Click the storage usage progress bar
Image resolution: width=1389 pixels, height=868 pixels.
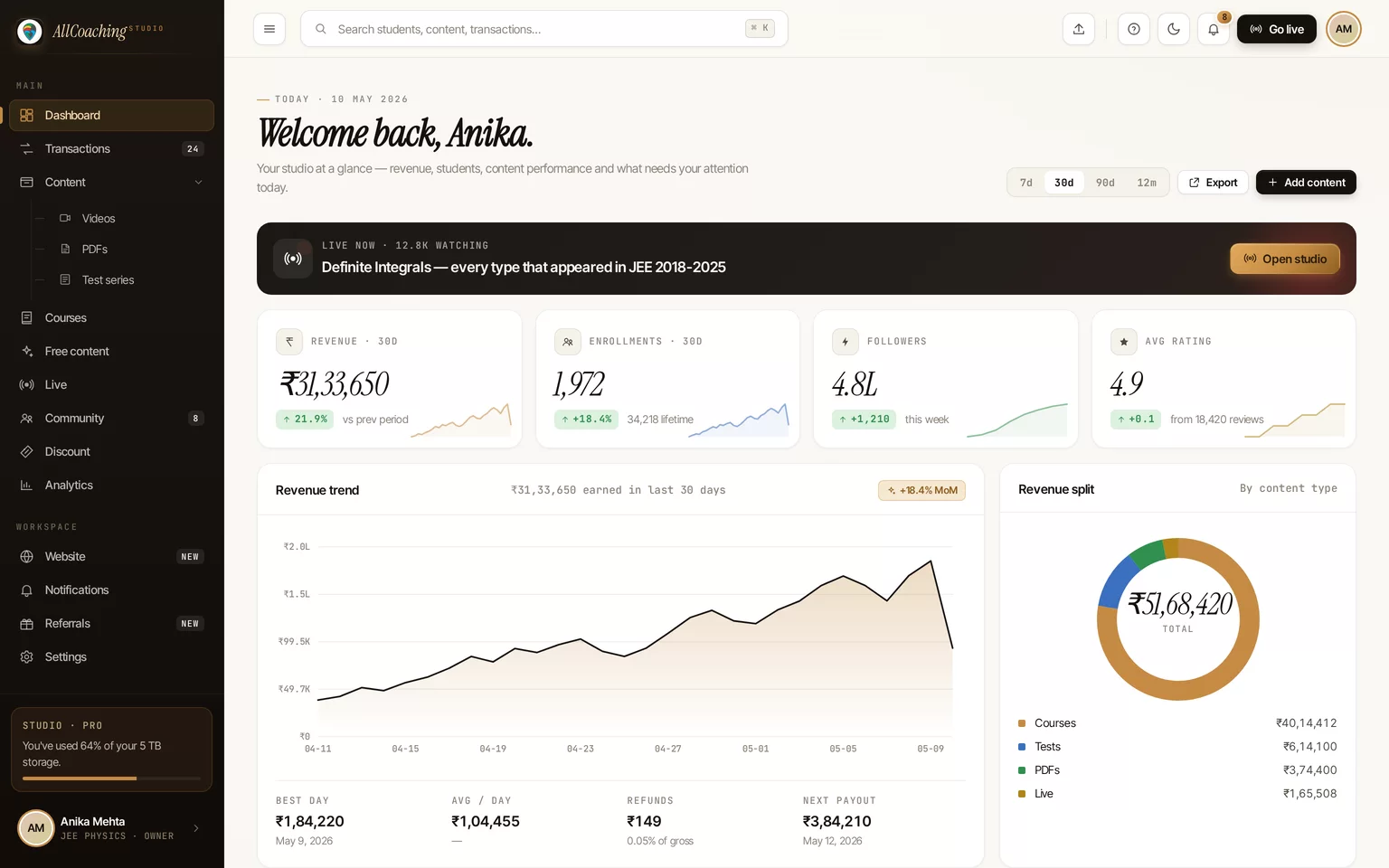(x=112, y=778)
